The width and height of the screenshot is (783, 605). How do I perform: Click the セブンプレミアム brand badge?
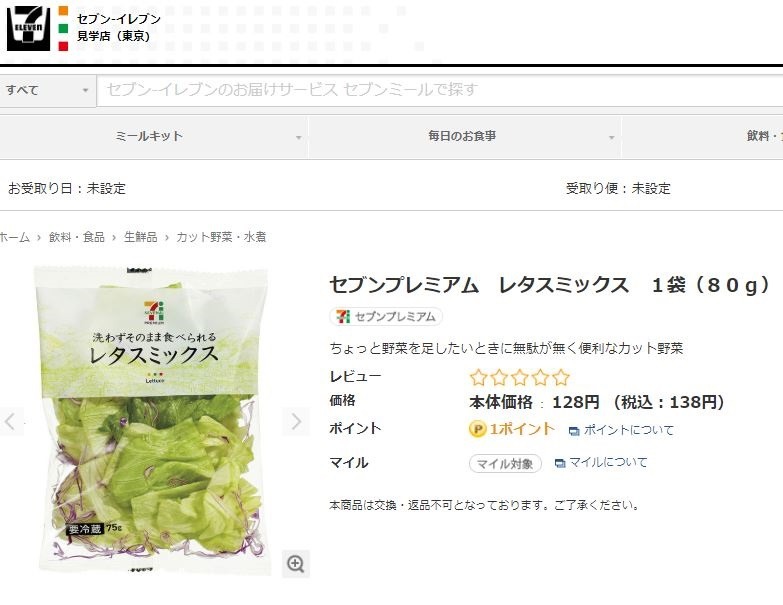(x=386, y=316)
